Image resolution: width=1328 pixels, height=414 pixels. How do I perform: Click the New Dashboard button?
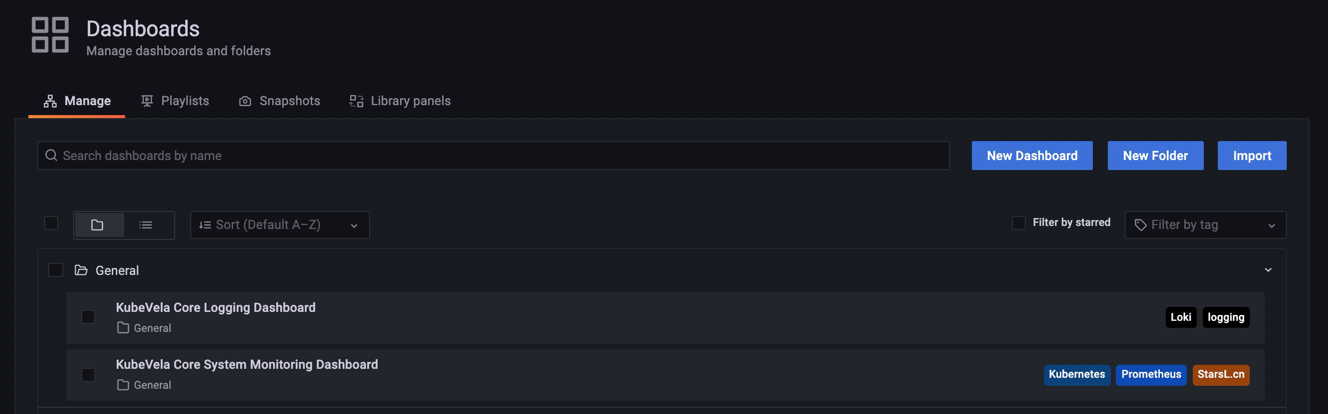point(1032,156)
